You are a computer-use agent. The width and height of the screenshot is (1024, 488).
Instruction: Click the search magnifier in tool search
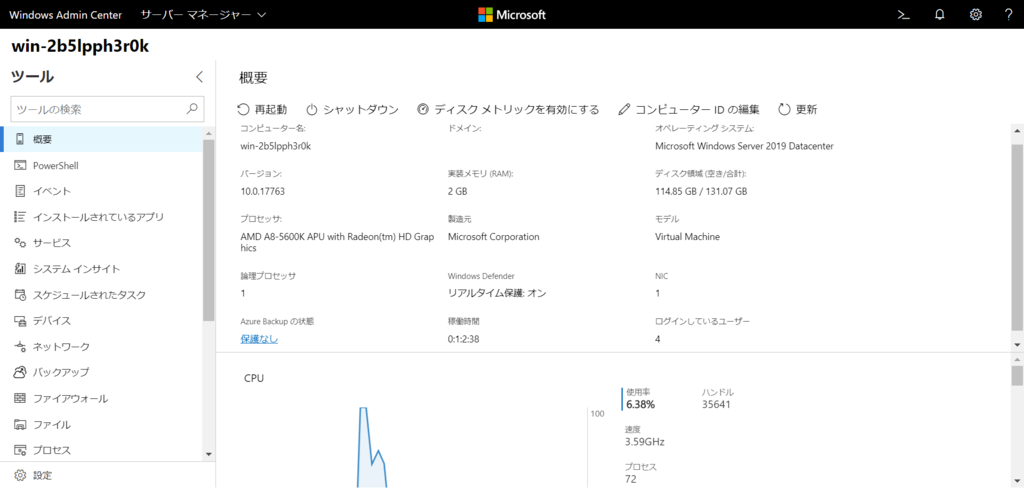click(x=192, y=109)
